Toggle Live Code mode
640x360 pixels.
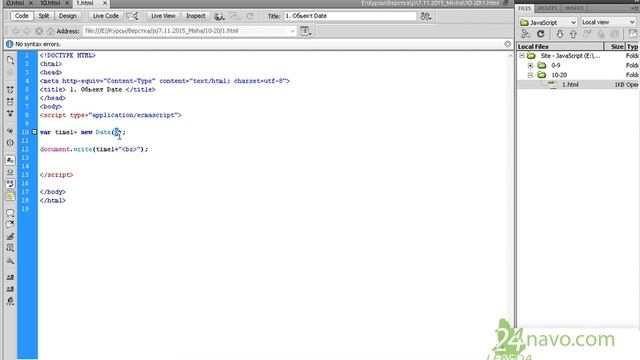point(105,16)
